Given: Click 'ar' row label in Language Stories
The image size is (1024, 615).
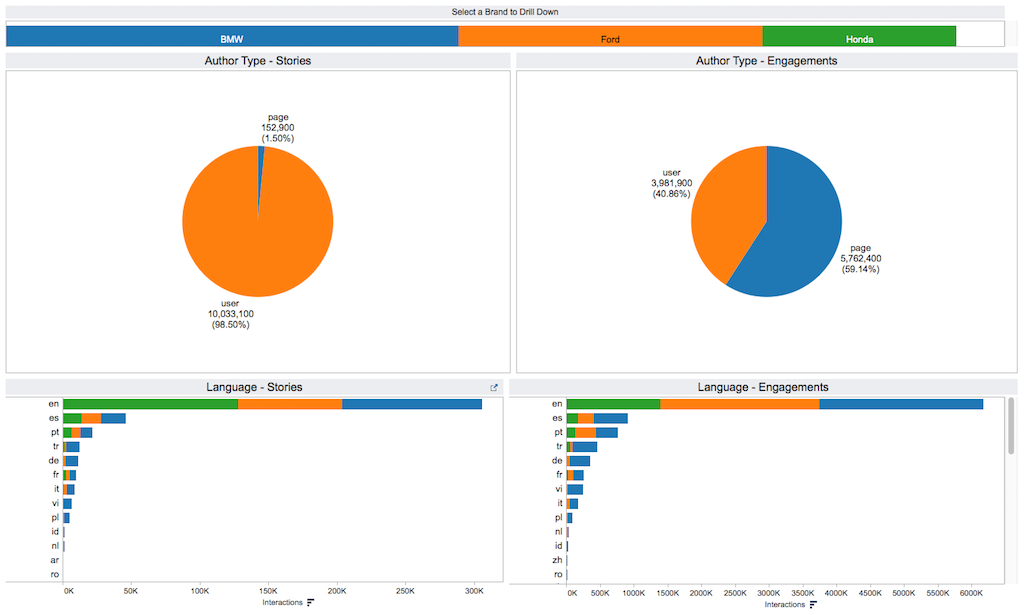Looking at the screenshot, I should [x=55, y=560].
